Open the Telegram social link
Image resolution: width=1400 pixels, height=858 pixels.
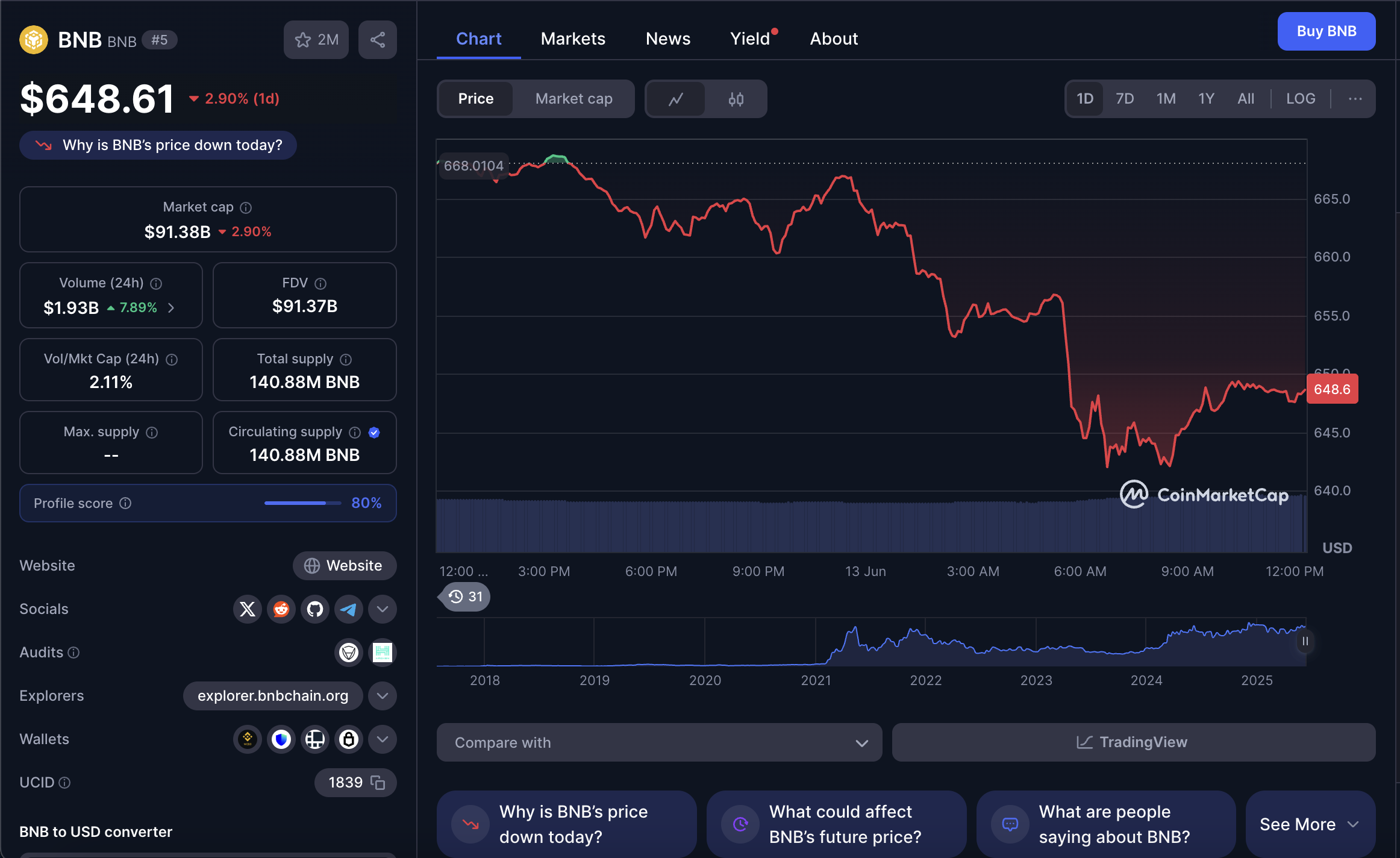[x=349, y=609]
